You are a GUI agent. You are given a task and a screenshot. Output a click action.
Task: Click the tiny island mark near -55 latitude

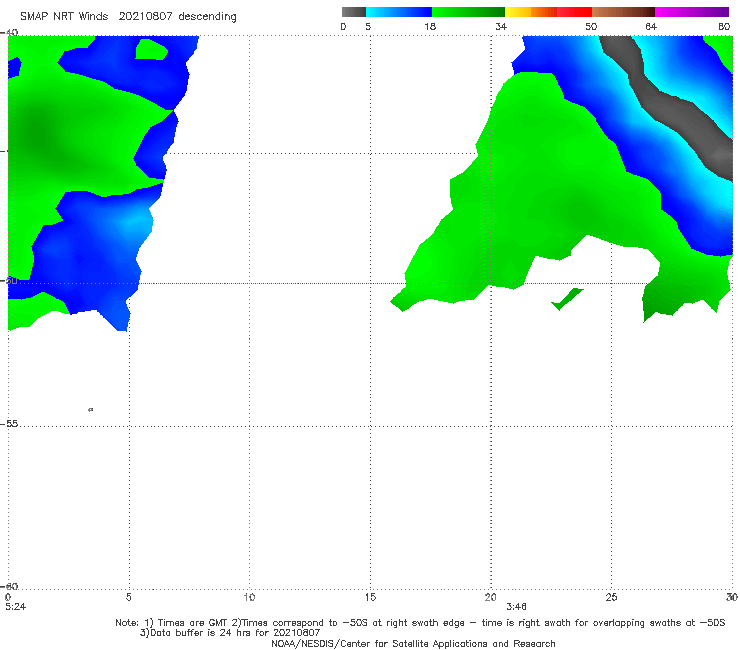91,409
